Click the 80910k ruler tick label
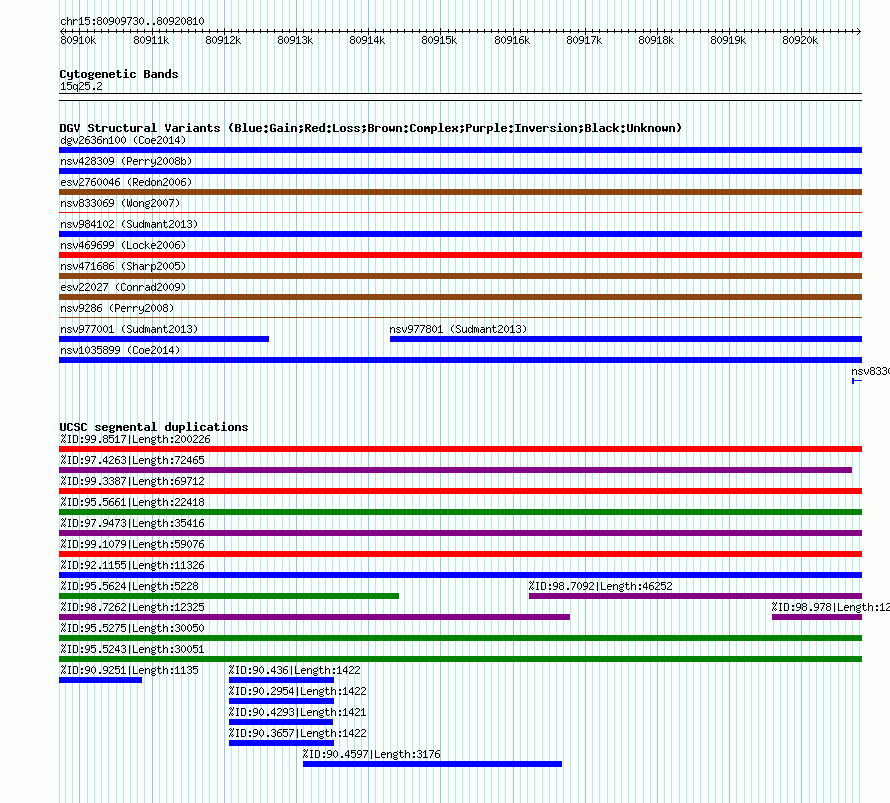This screenshot has width=890, height=803. 78,40
